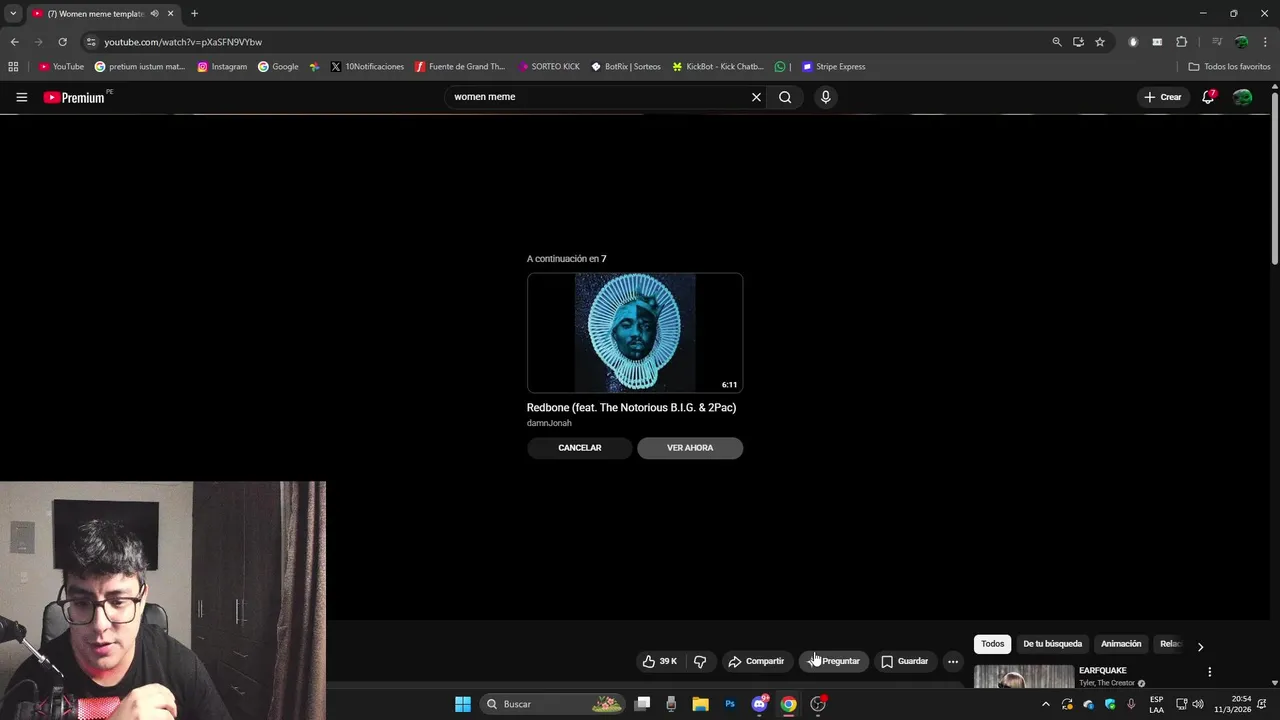Open Chrome from taskbar
Screen dimensions: 1280x720
[x=788, y=704]
